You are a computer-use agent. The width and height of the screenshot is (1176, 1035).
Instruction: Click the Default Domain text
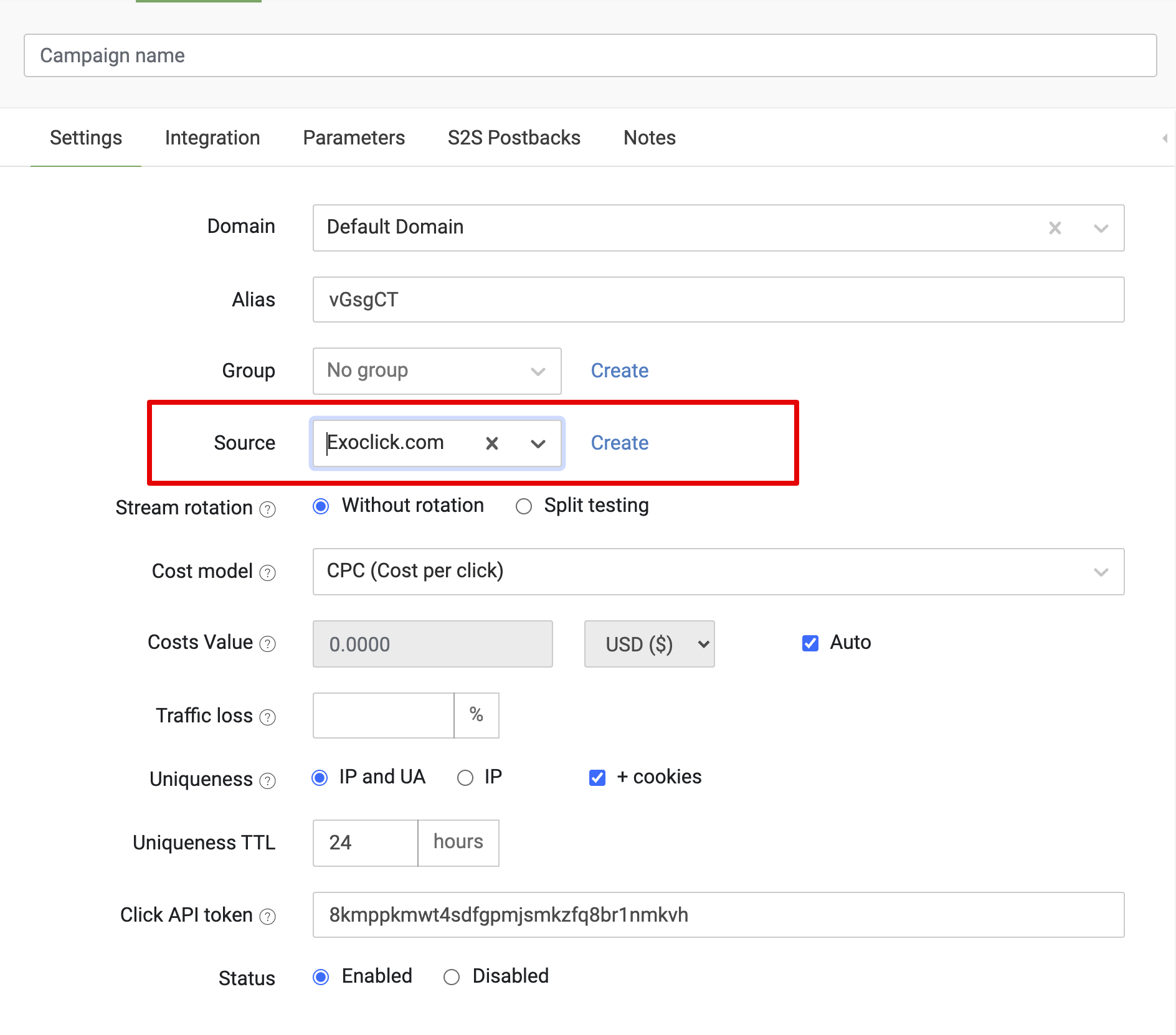pyautogui.click(x=395, y=227)
